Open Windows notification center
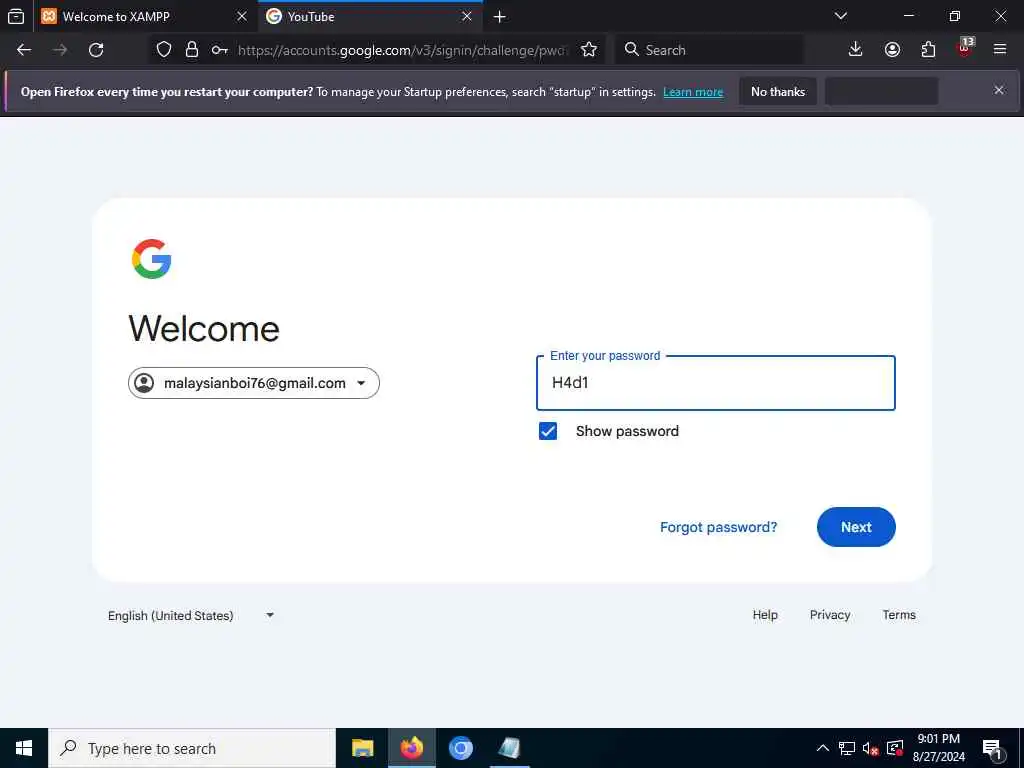 tap(992, 749)
